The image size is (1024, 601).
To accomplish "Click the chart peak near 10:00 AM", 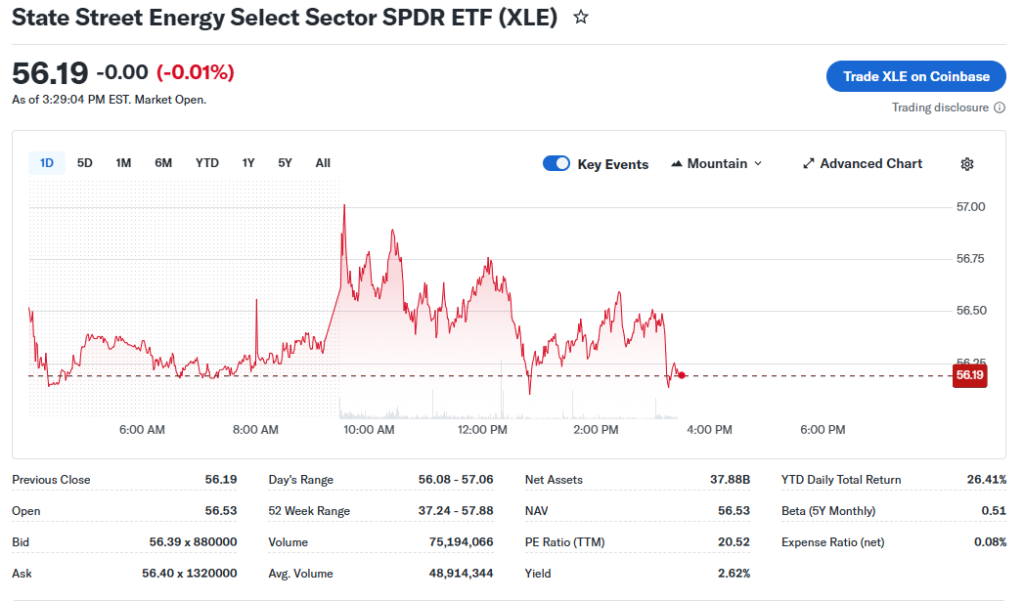I will coord(344,206).
